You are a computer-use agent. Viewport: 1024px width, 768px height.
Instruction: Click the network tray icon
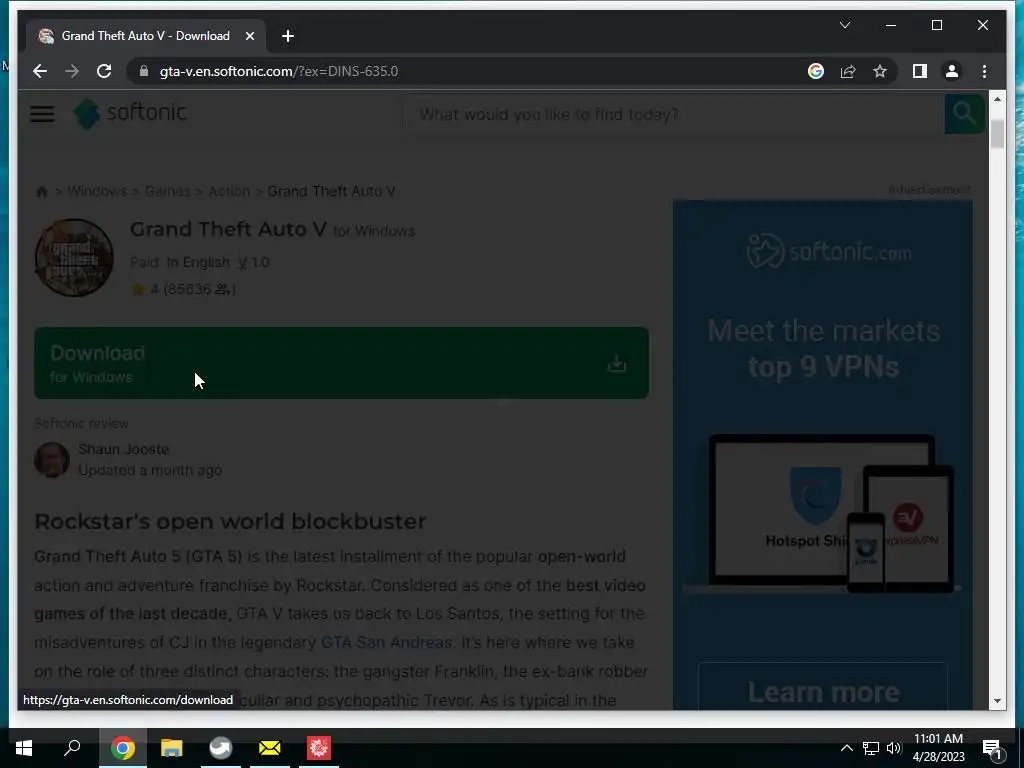click(x=871, y=748)
